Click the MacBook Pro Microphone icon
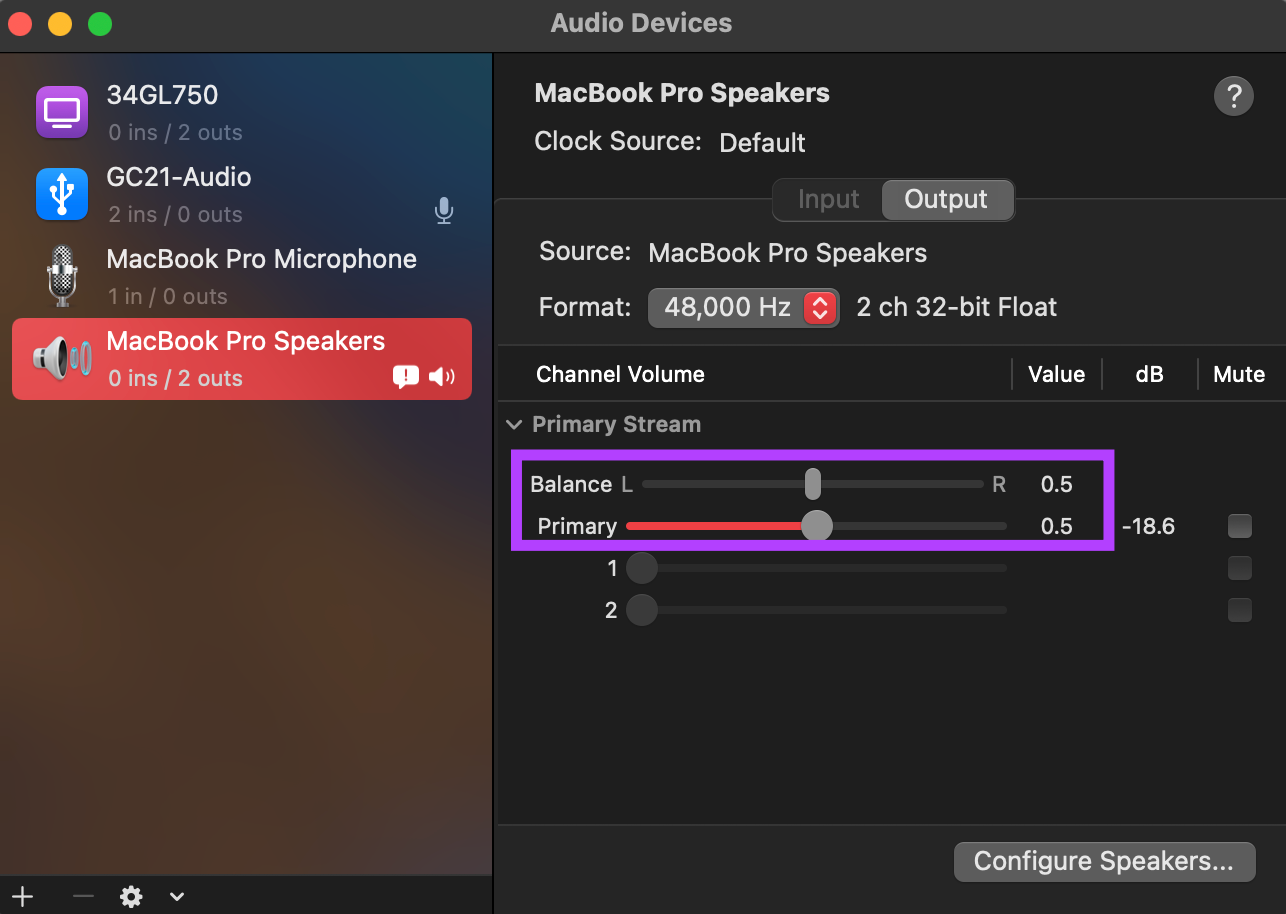Image resolution: width=1286 pixels, height=914 pixels. pos(62,276)
